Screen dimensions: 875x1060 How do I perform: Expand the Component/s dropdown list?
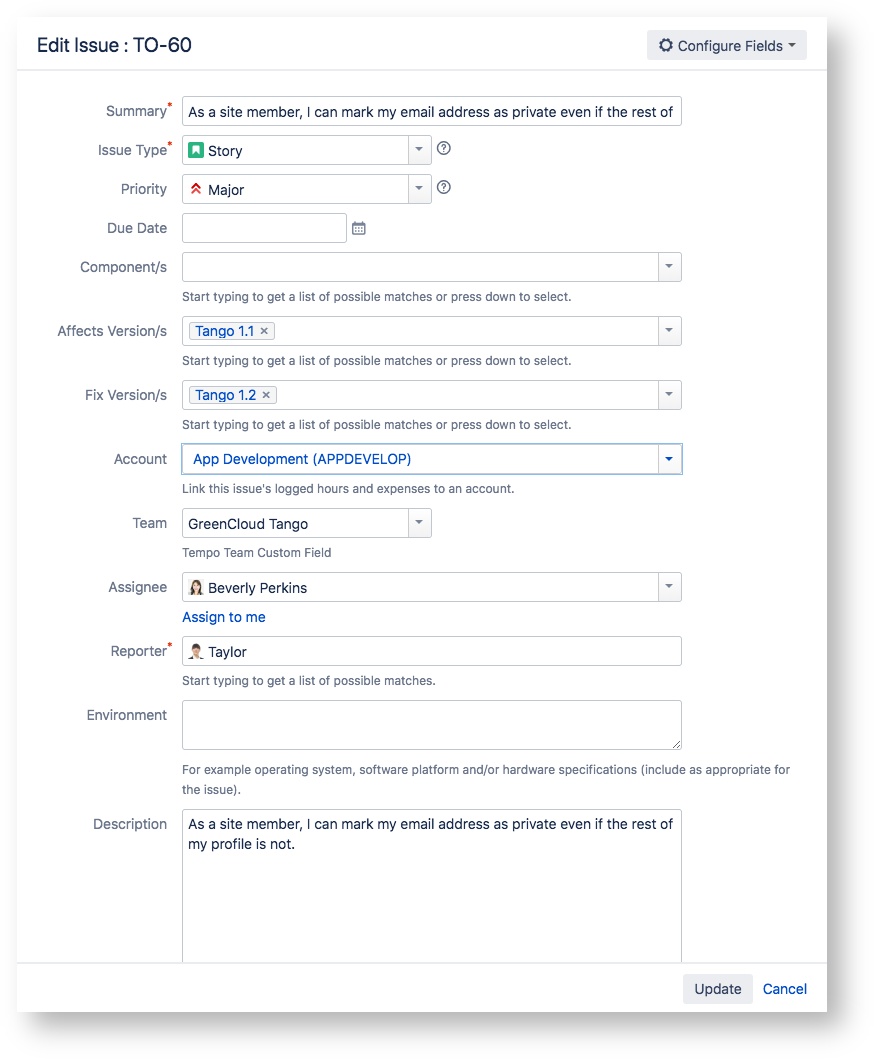[x=669, y=267]
